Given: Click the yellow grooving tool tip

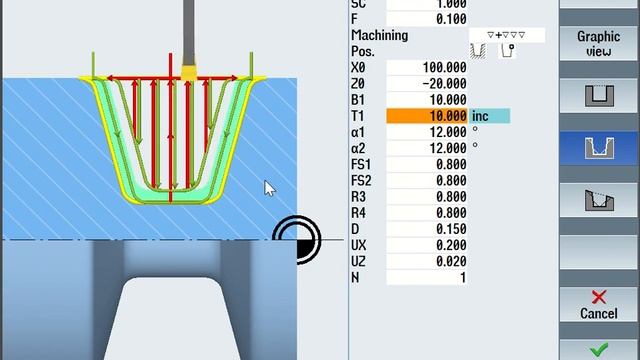Looking at the screenshot, I should (189, 73).
